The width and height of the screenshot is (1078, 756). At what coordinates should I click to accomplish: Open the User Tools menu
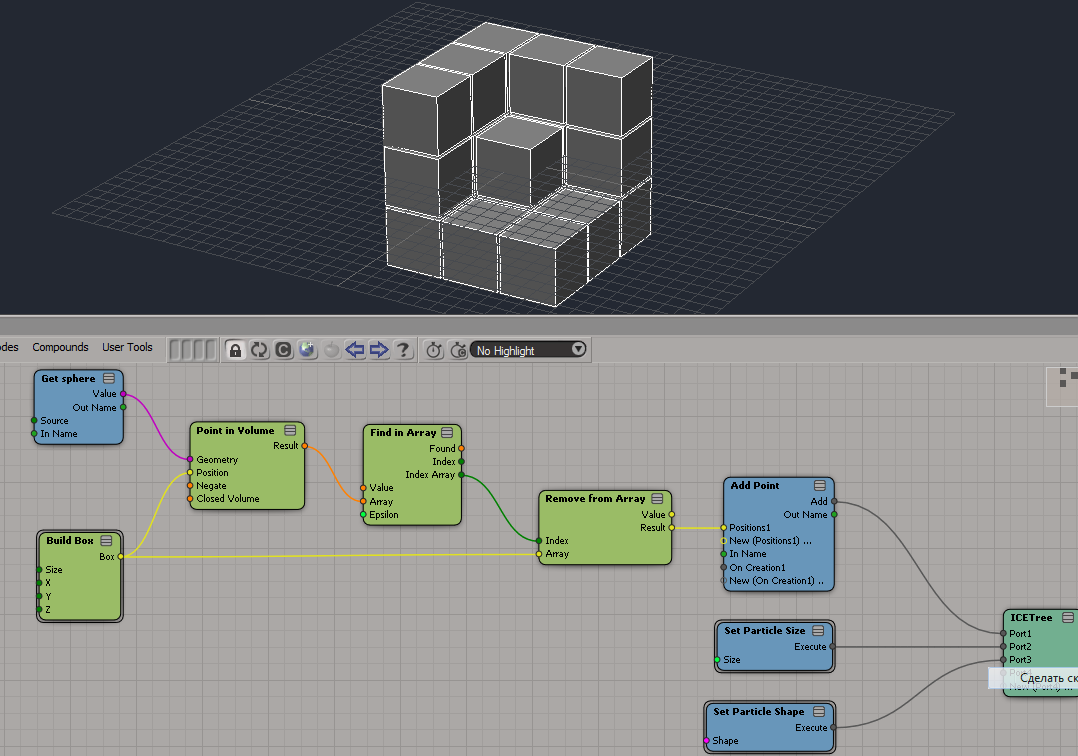click(x=127, y=347)
